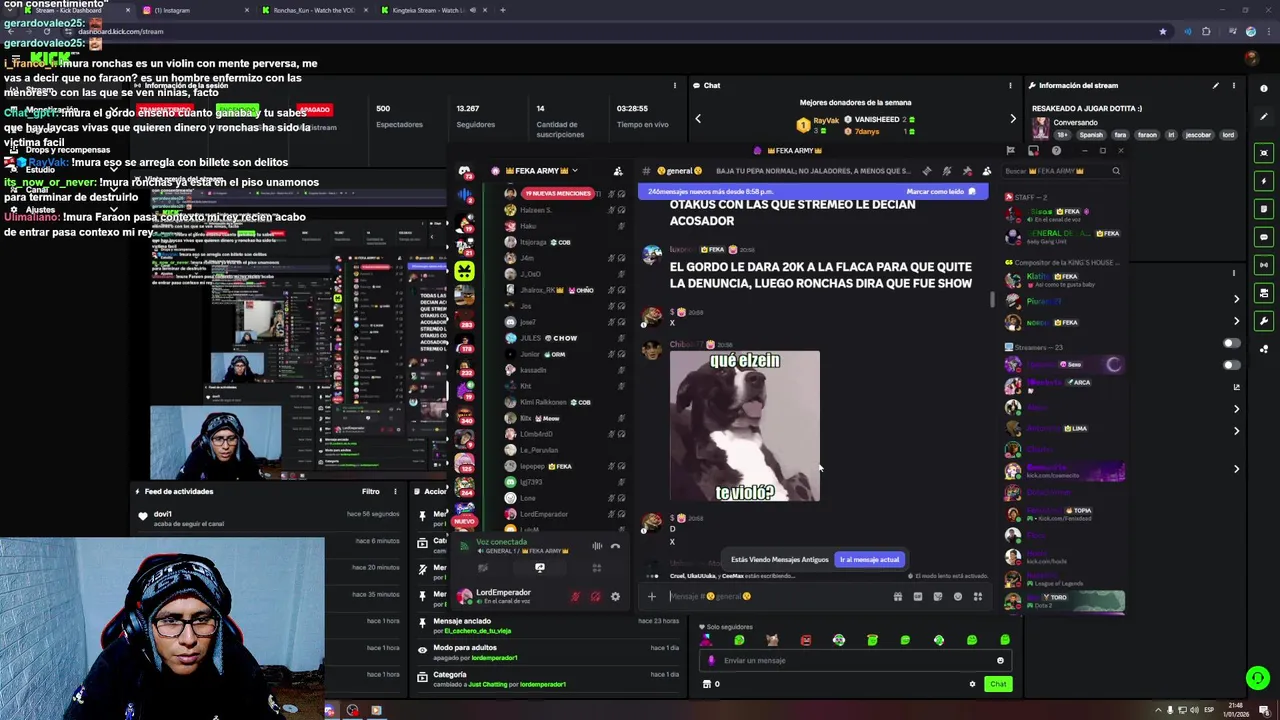Select LordEmperador in Discord channel list

coord(543,514)
